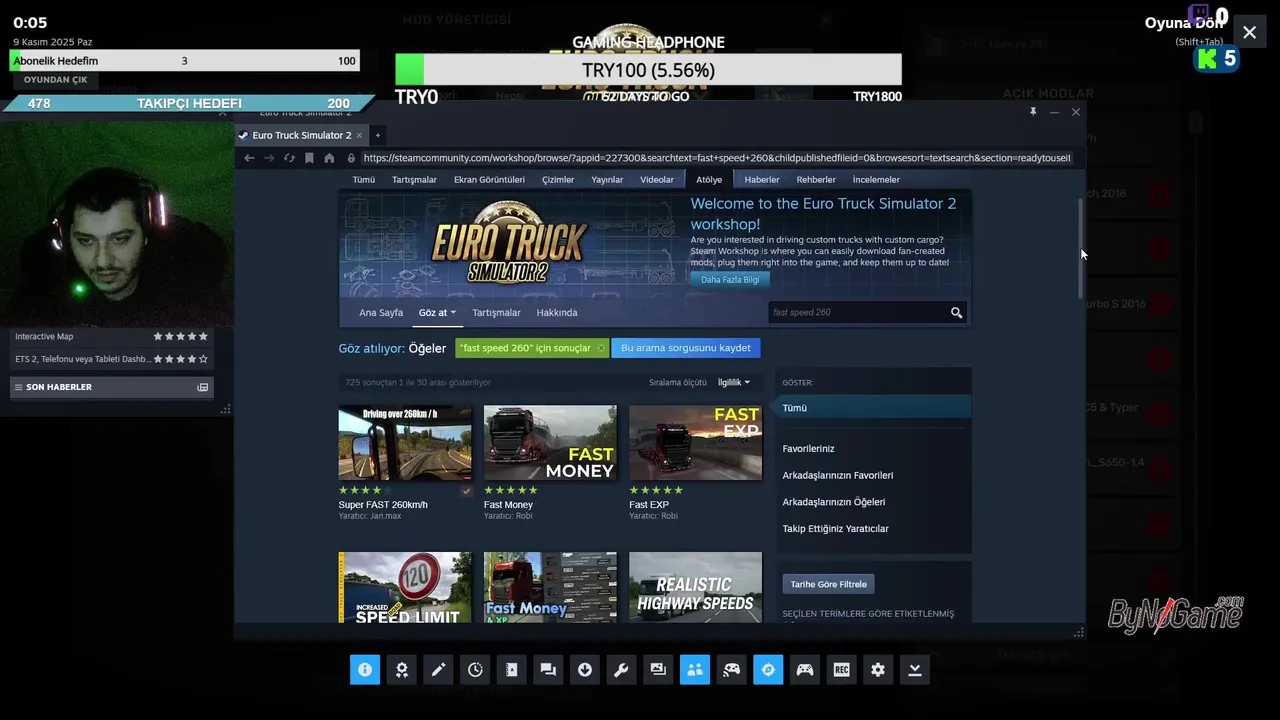Open the Haberler tab
Image resolution: width=1280 pixels, height=720 pixels.
coord(762,180)
